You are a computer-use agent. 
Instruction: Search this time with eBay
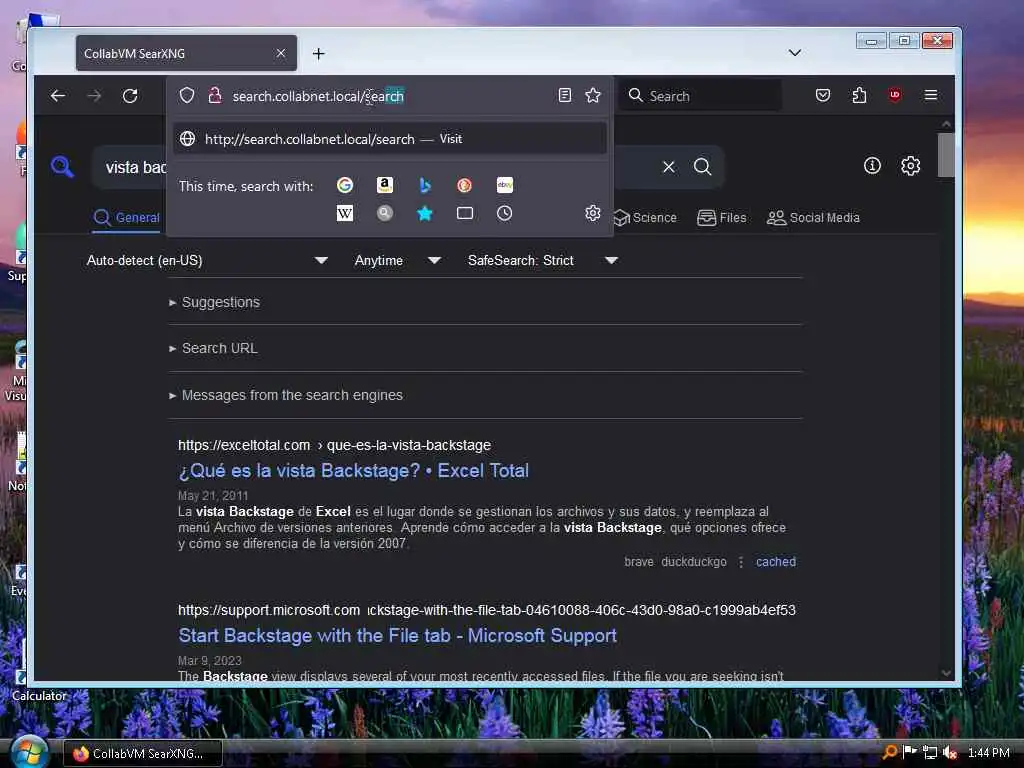505,185
